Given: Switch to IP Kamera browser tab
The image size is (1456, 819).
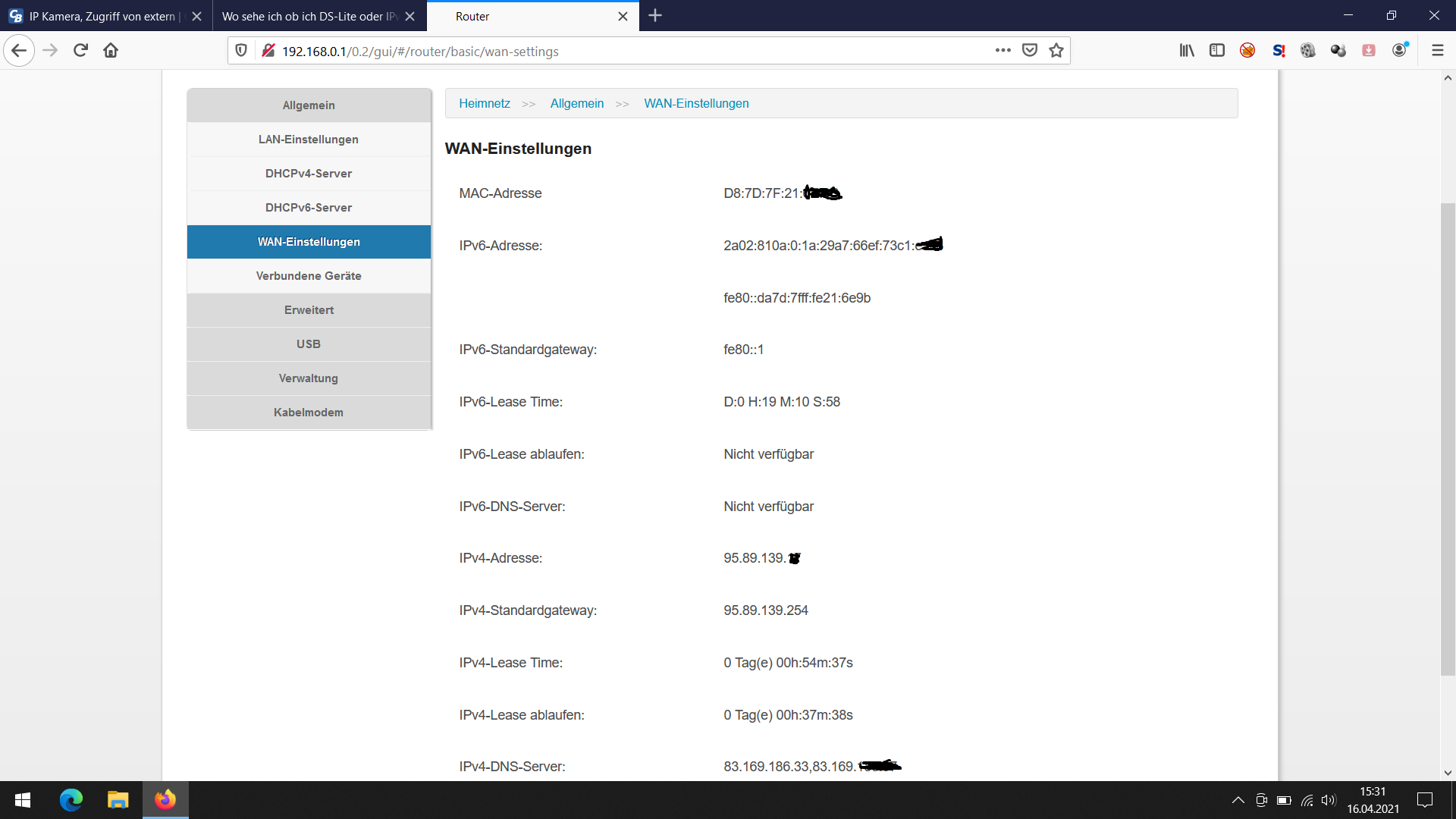Looking at the screenshot, I should 102,16.
